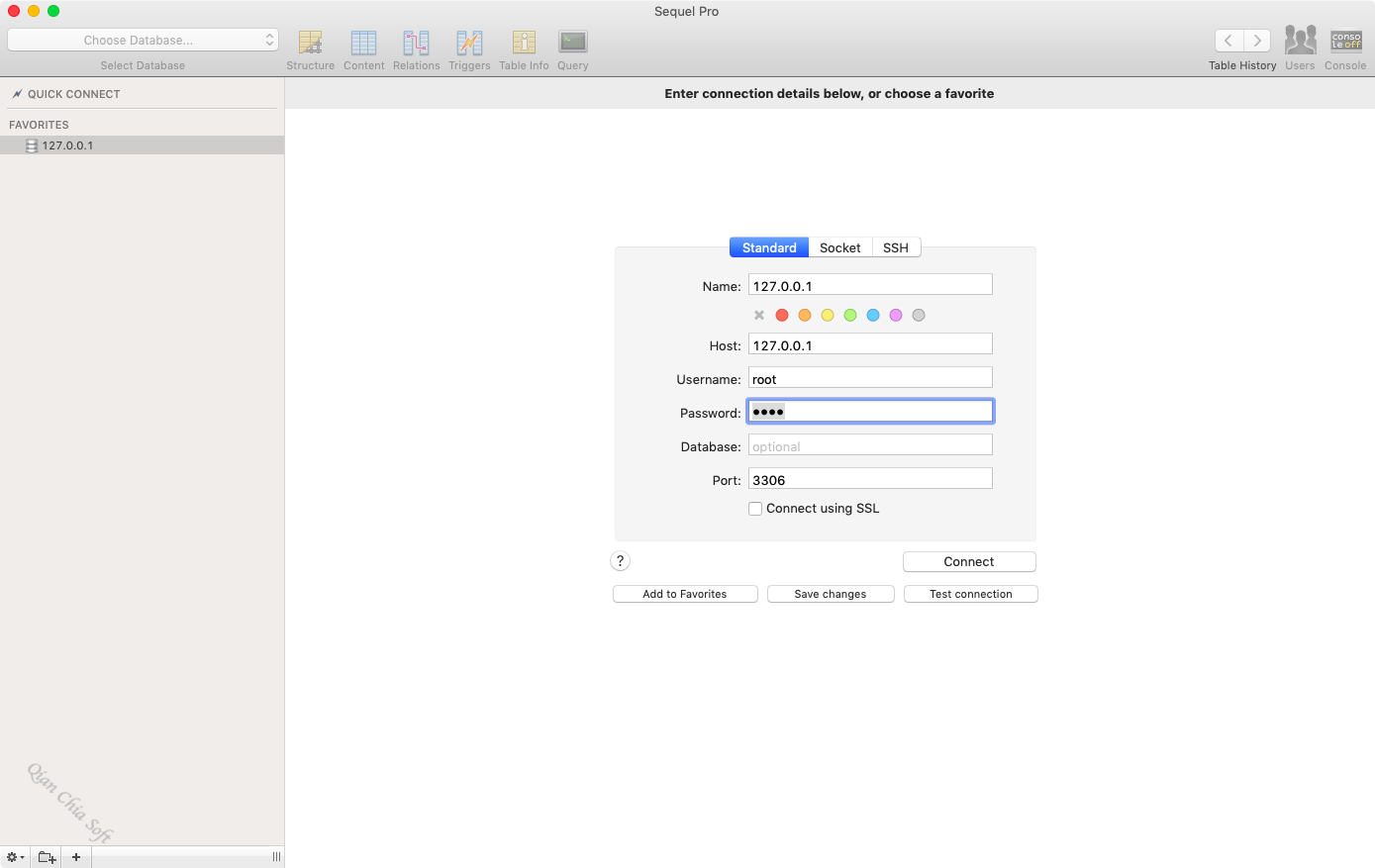The image size is (1375, 868).
Task: Select the gray favorite color
Action: pyautogui.click(x=919, y=316)
